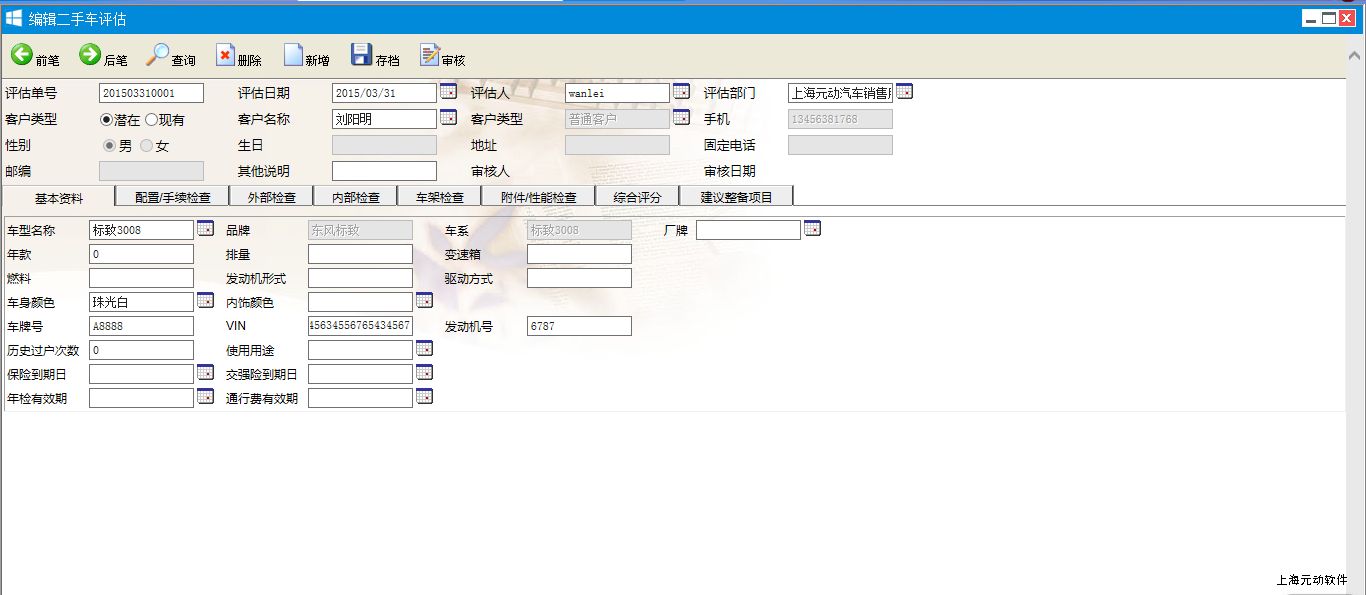Screen dimensions: 1366x595
Task: Click the 前笔 previous record arrow icon
Action: pos(21,55)
